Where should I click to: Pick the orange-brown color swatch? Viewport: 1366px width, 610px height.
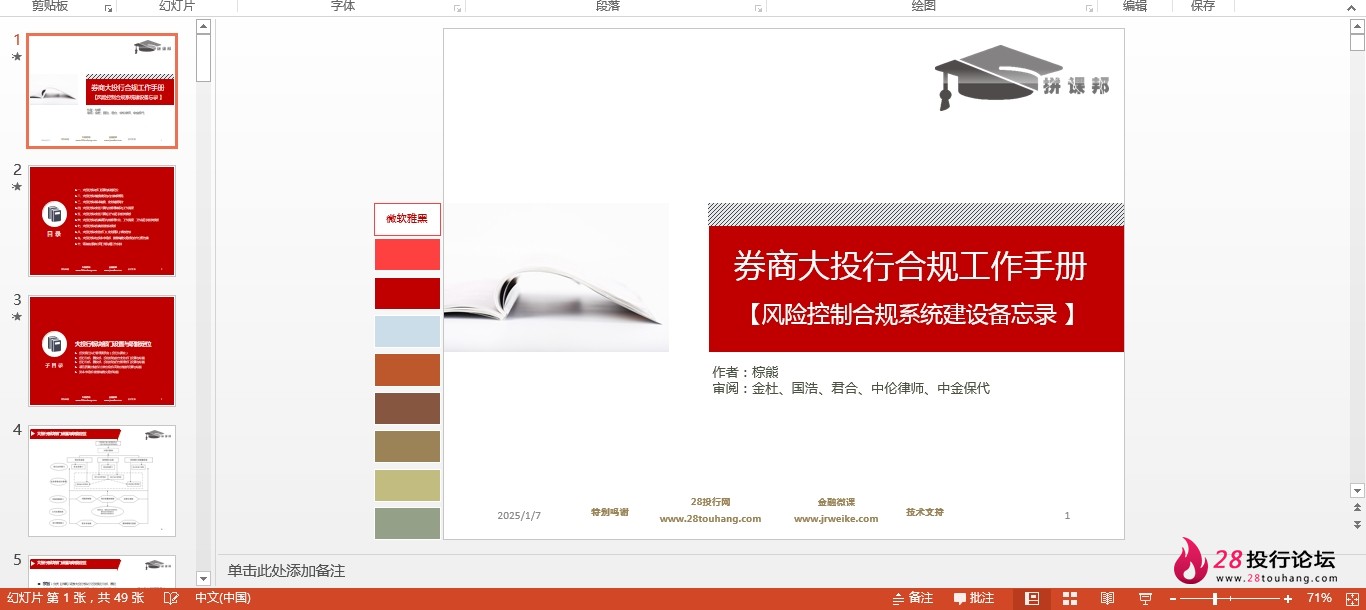pyautogui.click(x=407, y=370)
